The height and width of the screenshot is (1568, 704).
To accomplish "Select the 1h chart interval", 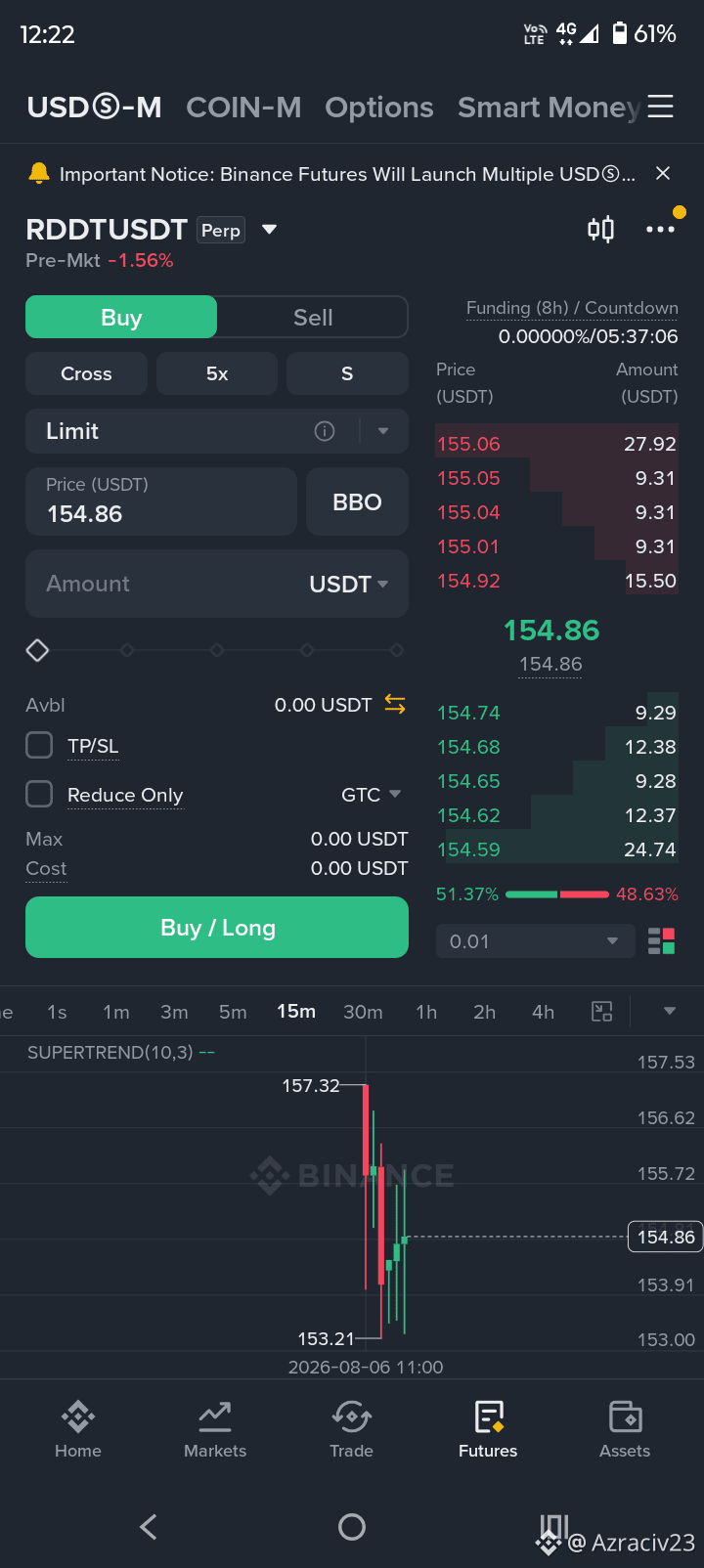I will pyautogui.click(x=426, y=1012).
